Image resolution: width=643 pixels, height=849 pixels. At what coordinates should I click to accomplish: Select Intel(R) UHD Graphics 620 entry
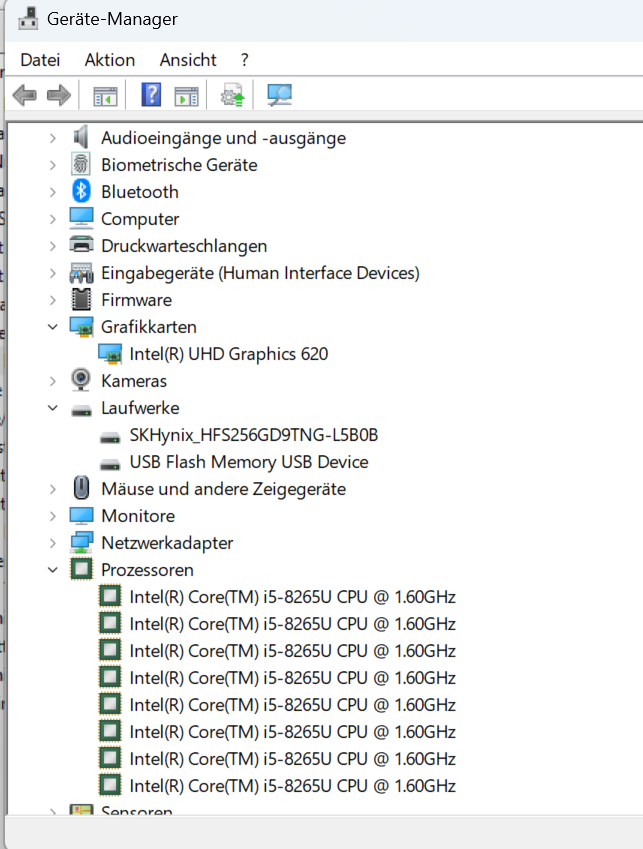tap(228, 354)
